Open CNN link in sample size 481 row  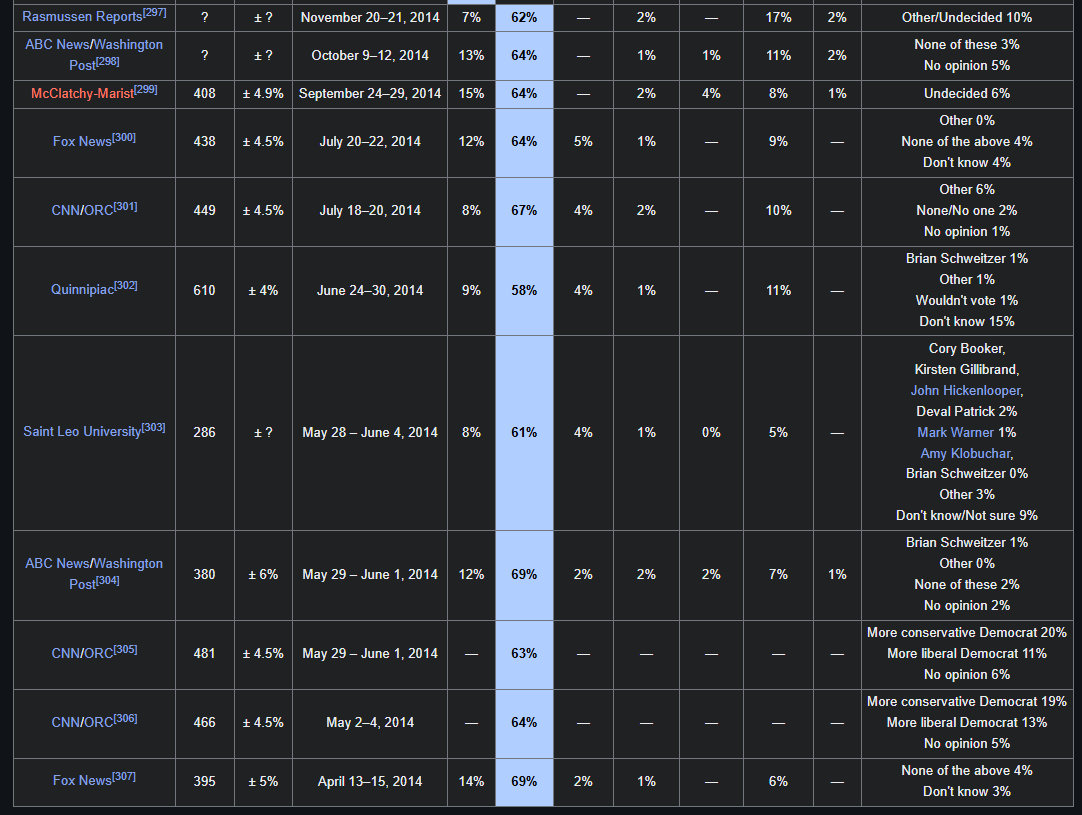point(66,654)
